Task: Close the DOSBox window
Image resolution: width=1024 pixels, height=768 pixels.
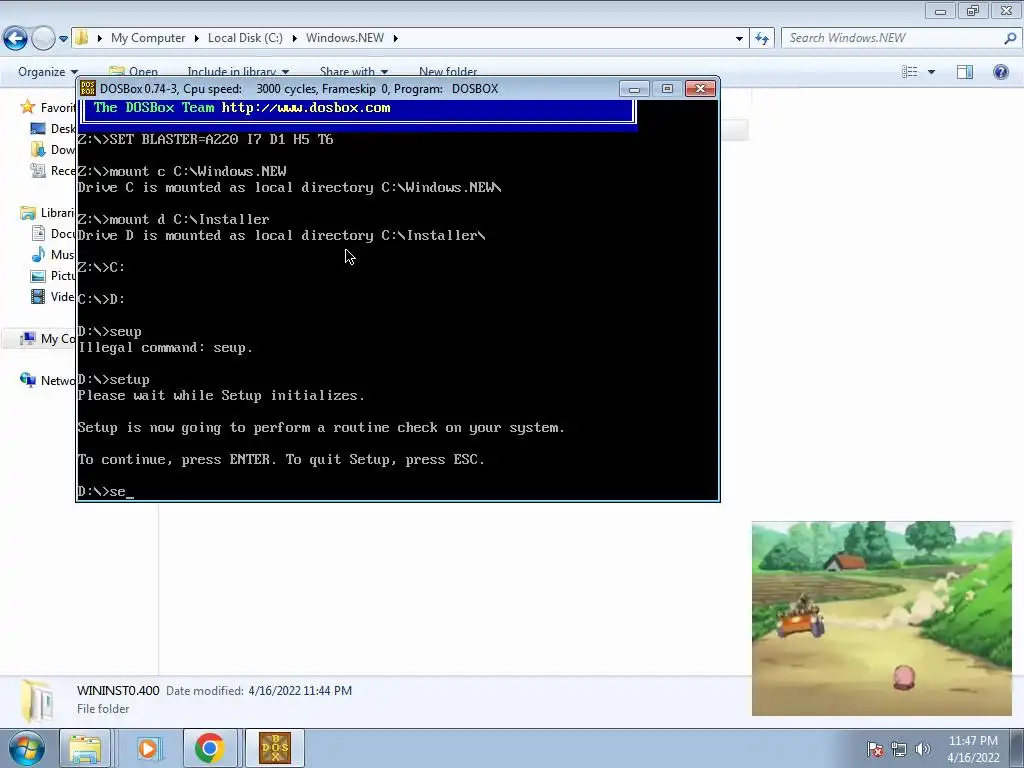Action: tap(700, 88)
